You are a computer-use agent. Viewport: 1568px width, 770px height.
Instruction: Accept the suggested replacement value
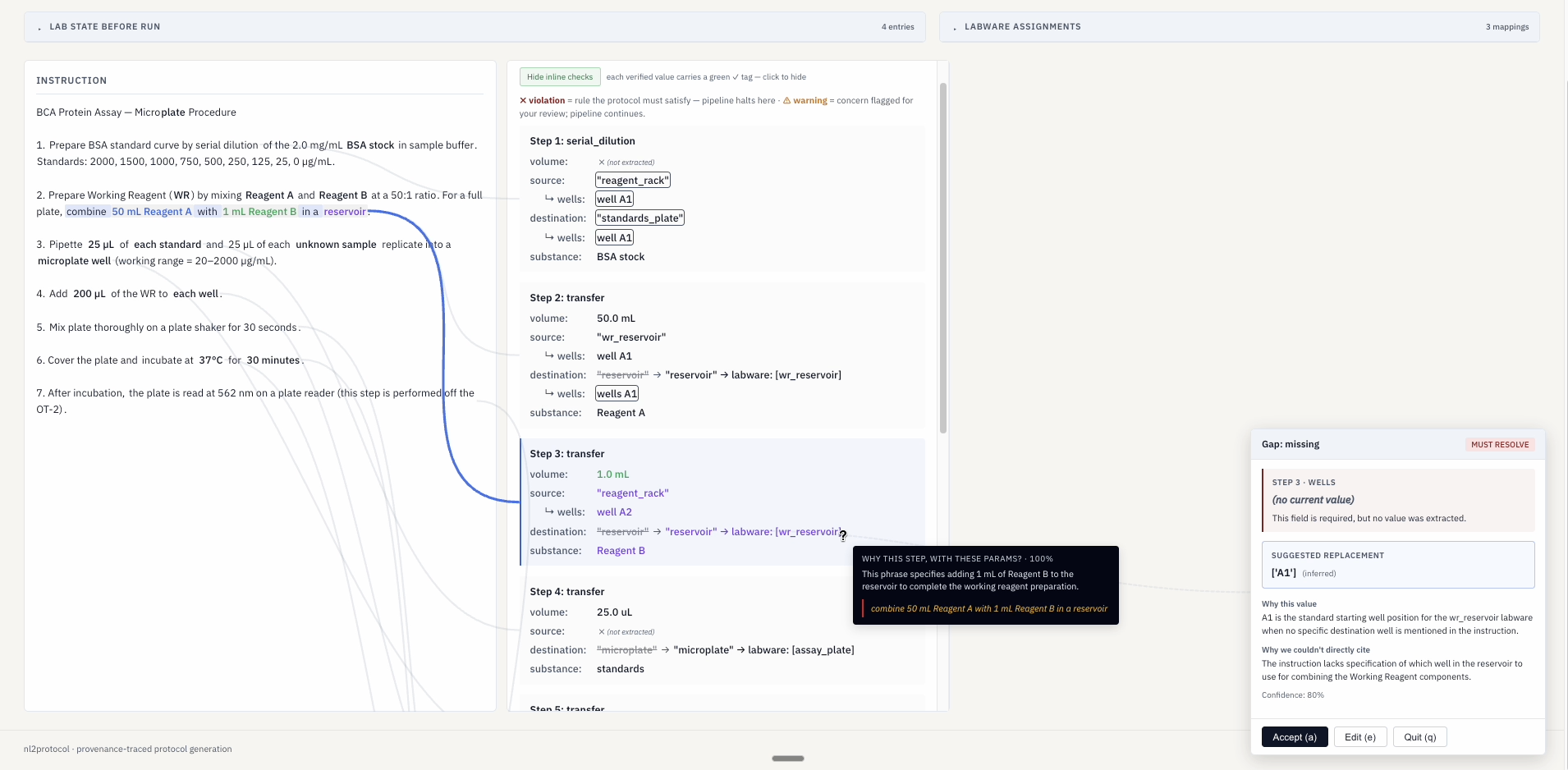click(1295, 737)
